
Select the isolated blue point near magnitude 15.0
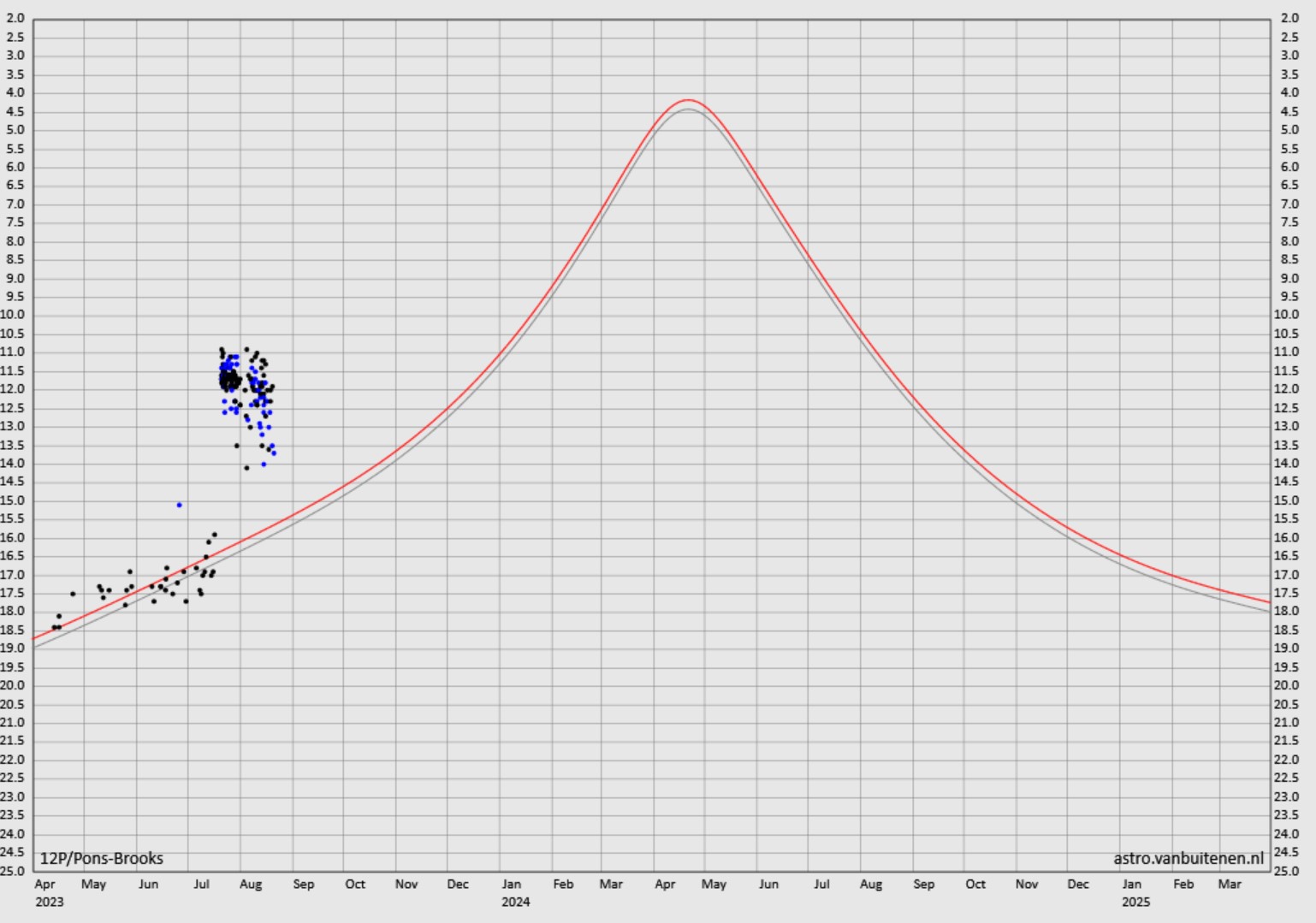(x=179, y=505)
